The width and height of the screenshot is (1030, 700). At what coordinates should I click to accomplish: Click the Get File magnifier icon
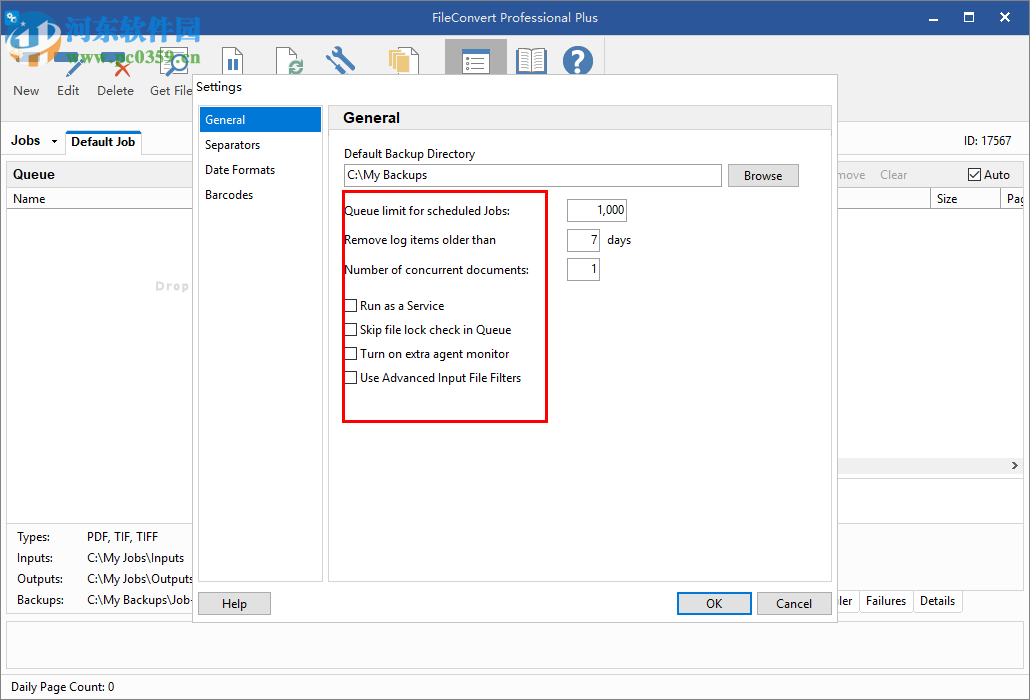175,60
